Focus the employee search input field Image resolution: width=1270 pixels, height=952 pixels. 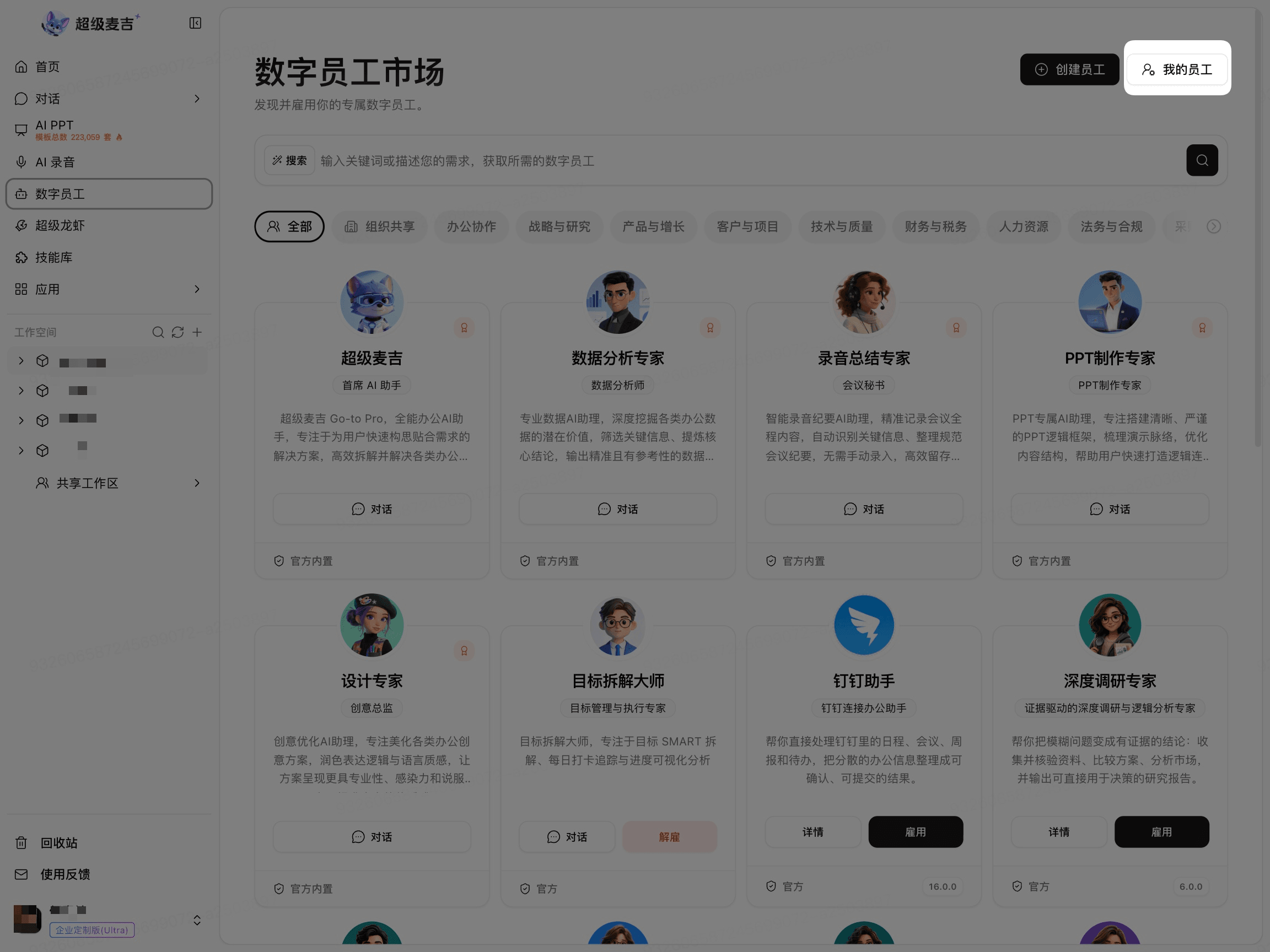(750, 161)
